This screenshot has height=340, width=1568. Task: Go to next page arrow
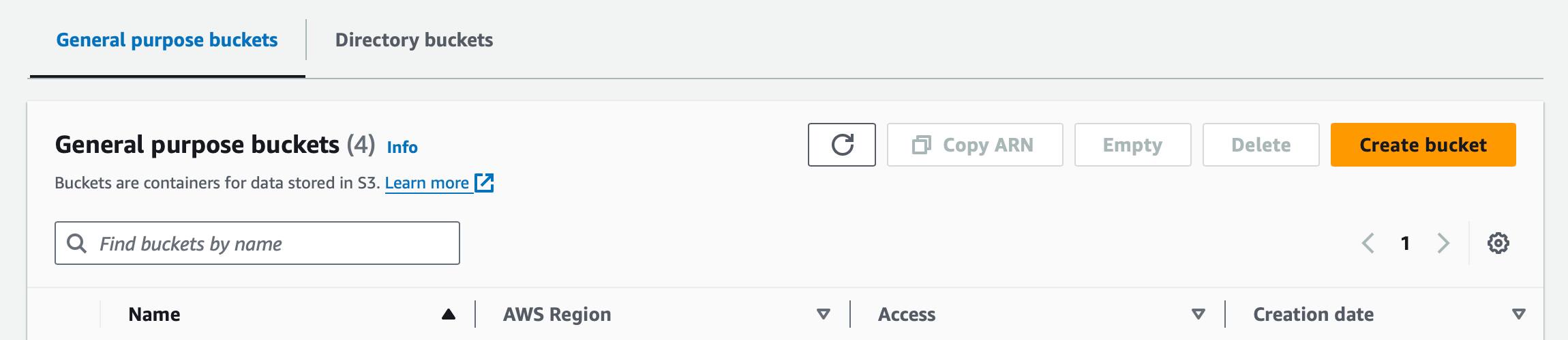1443,243
